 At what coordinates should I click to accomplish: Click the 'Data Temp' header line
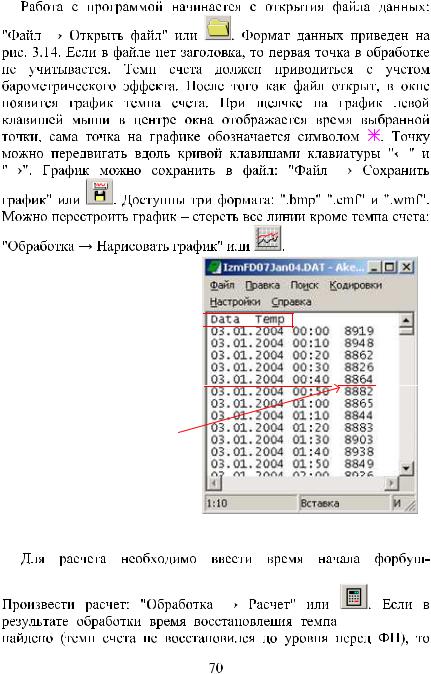[x=248, y=319]
